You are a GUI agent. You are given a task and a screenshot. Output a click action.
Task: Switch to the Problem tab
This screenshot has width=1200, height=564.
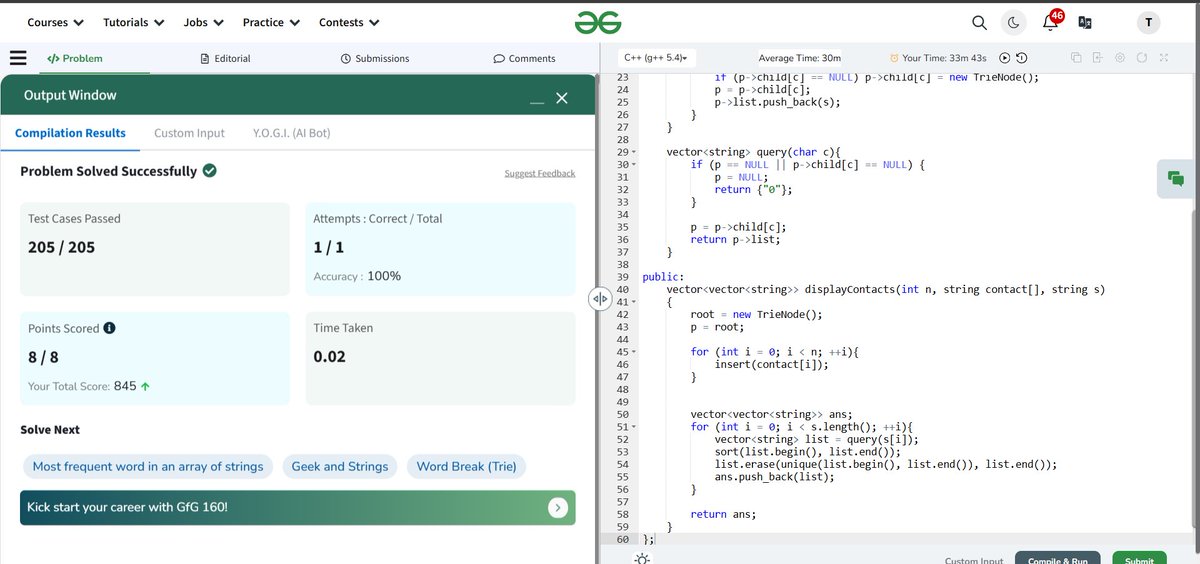(x=75, y=58)
